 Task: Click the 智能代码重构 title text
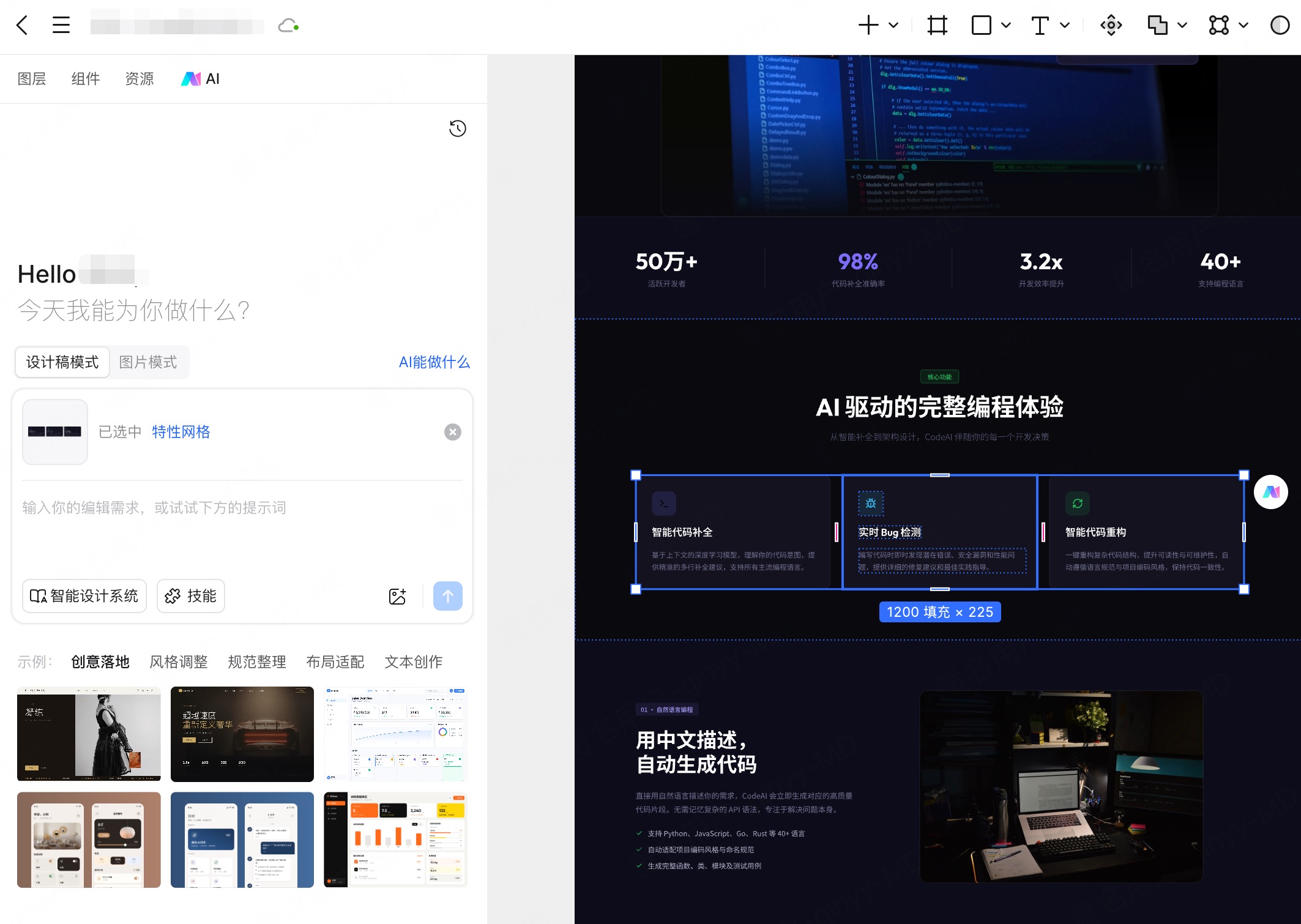[x=1095, y=532]
